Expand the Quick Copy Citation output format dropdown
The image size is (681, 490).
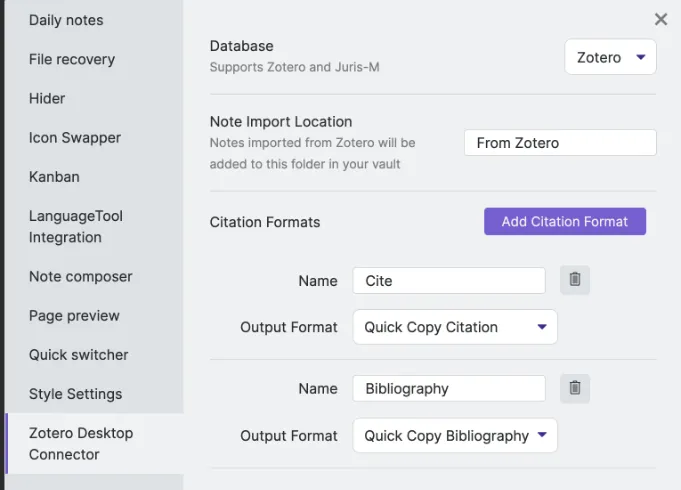coord(455,327)
